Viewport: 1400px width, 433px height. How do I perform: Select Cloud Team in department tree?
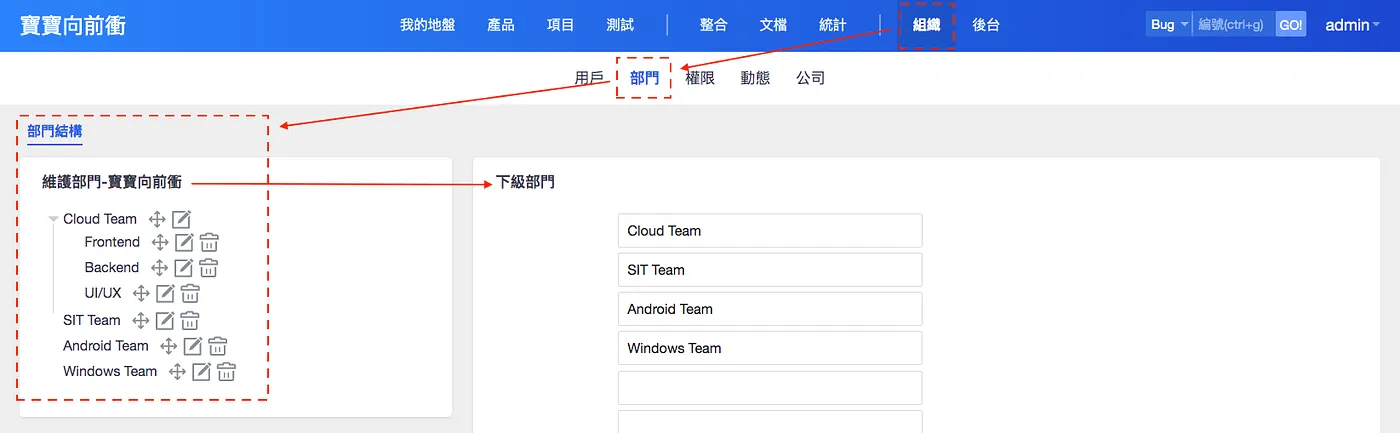point(100,219)
